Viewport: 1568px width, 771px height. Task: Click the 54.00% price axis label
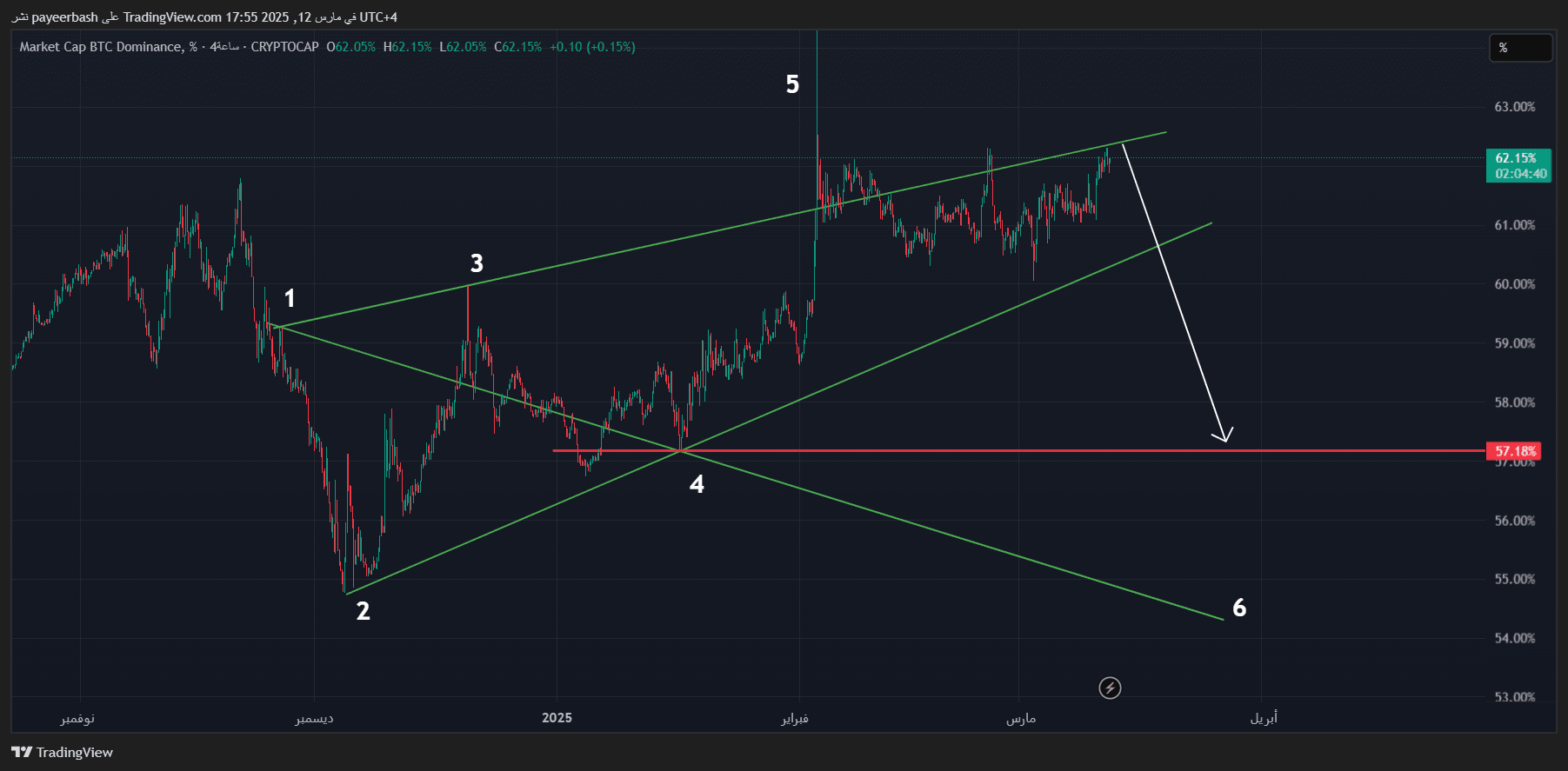tap(1515, 638)
